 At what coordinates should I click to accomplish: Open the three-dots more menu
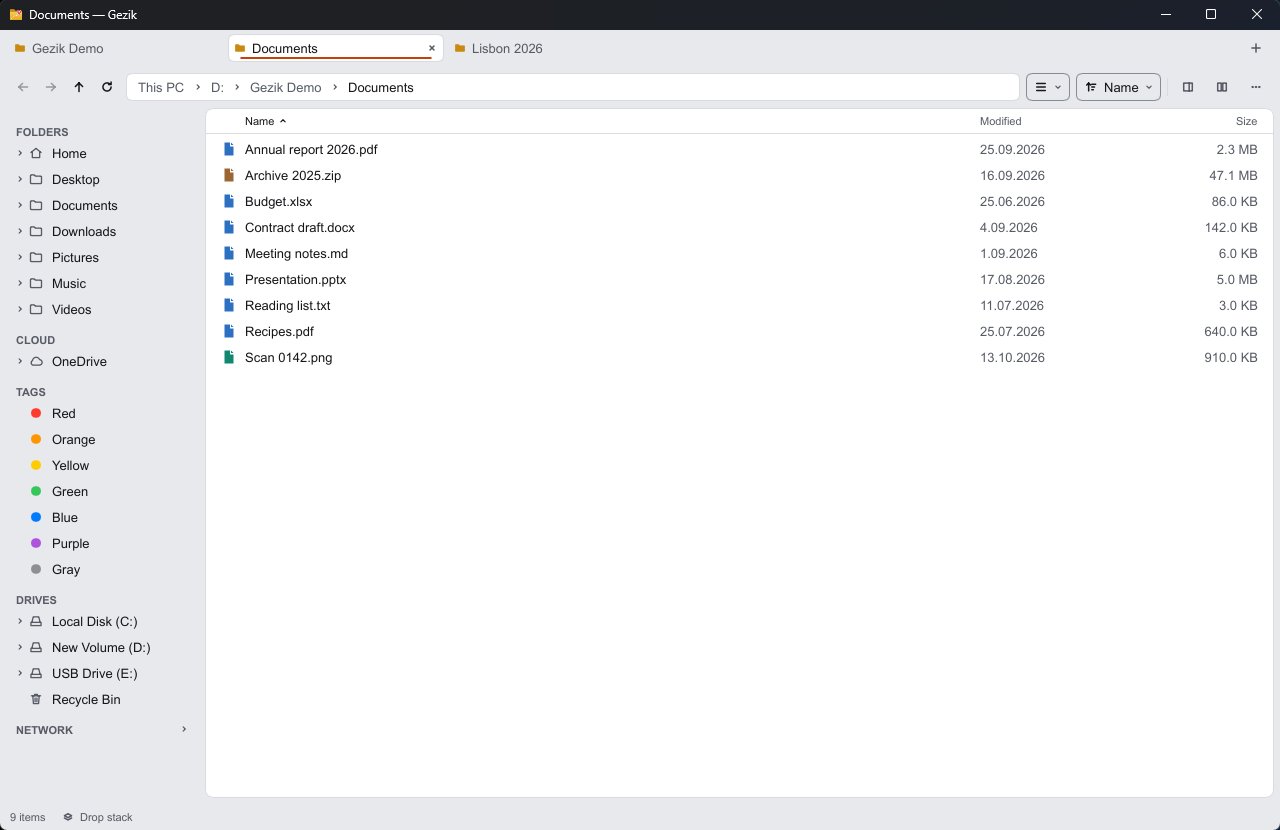pyautogui.click(x=1256, y=87)
